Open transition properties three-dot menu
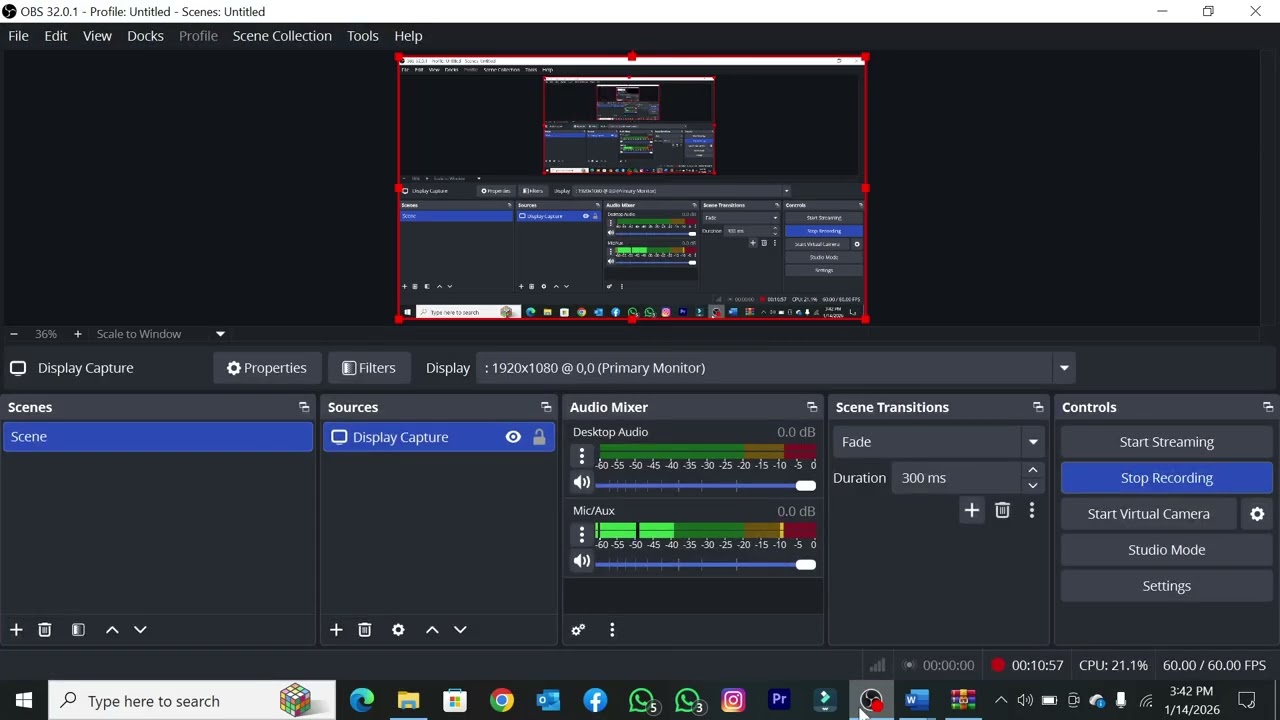 (1032, 511)
